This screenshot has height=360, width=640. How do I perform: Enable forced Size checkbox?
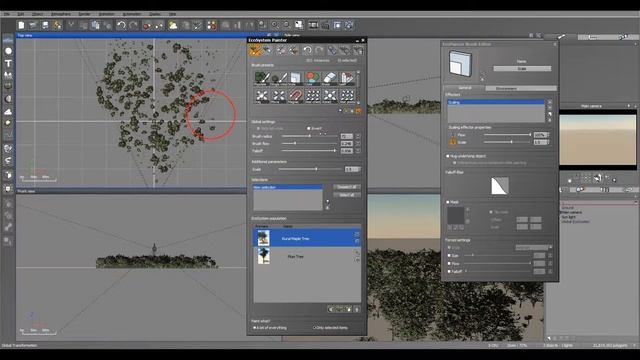pos(449,256)
